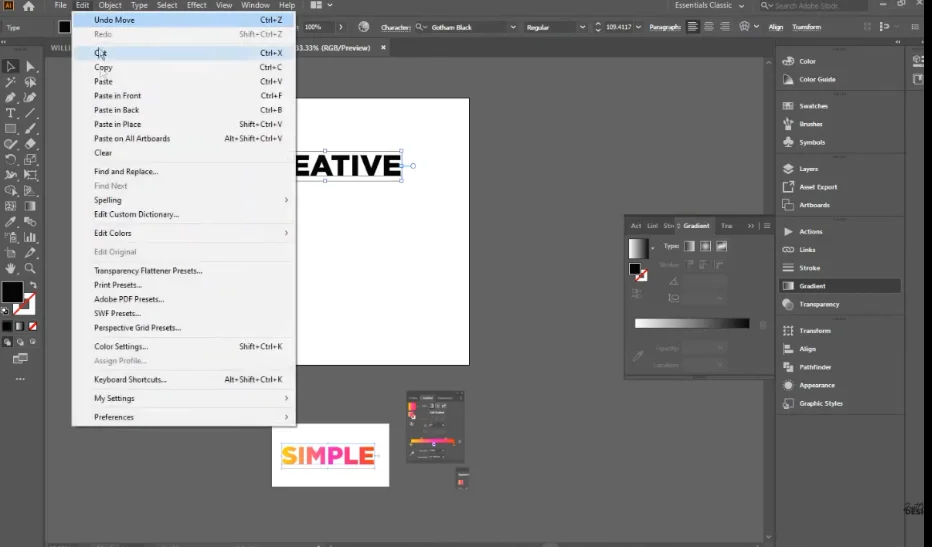This screenshot has width=932, height=547.
Task: Select the Eraser tool
Action: click(x=30, y=144)
